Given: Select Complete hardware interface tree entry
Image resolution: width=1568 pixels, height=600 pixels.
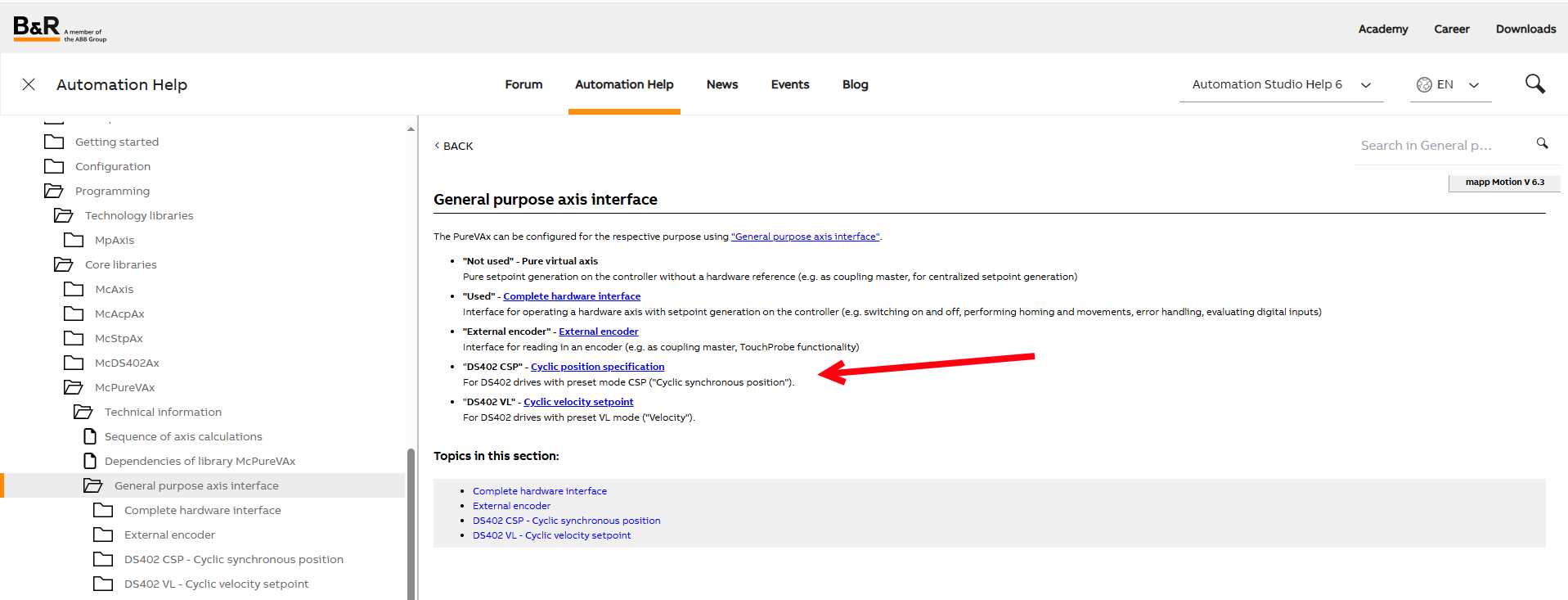Looking at the screenshot, I should (x=203, y=510).
